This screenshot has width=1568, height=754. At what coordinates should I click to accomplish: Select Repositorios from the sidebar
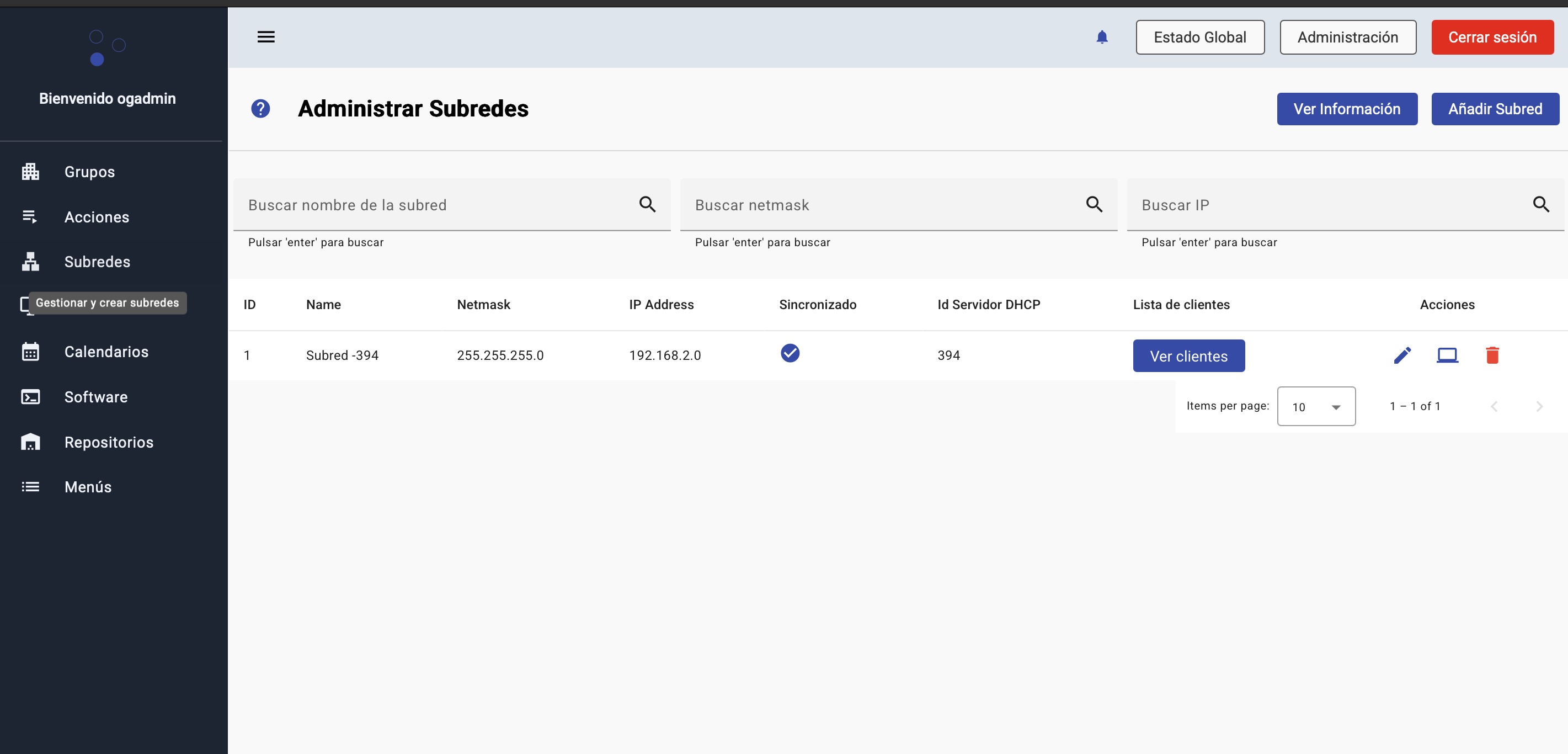pyautogui.click(x=108, y=442)
